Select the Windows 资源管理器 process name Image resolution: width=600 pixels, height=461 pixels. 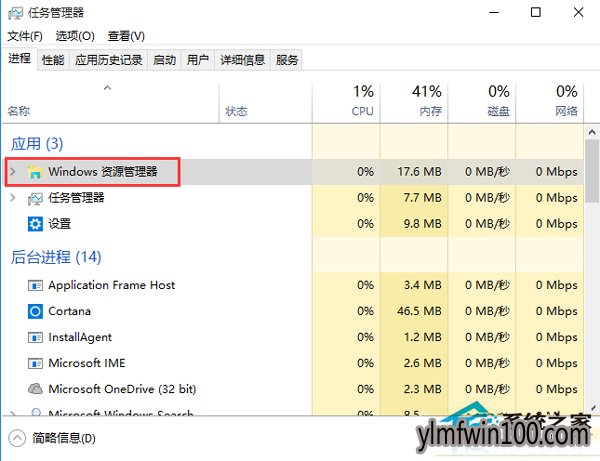tap(103, 171)
